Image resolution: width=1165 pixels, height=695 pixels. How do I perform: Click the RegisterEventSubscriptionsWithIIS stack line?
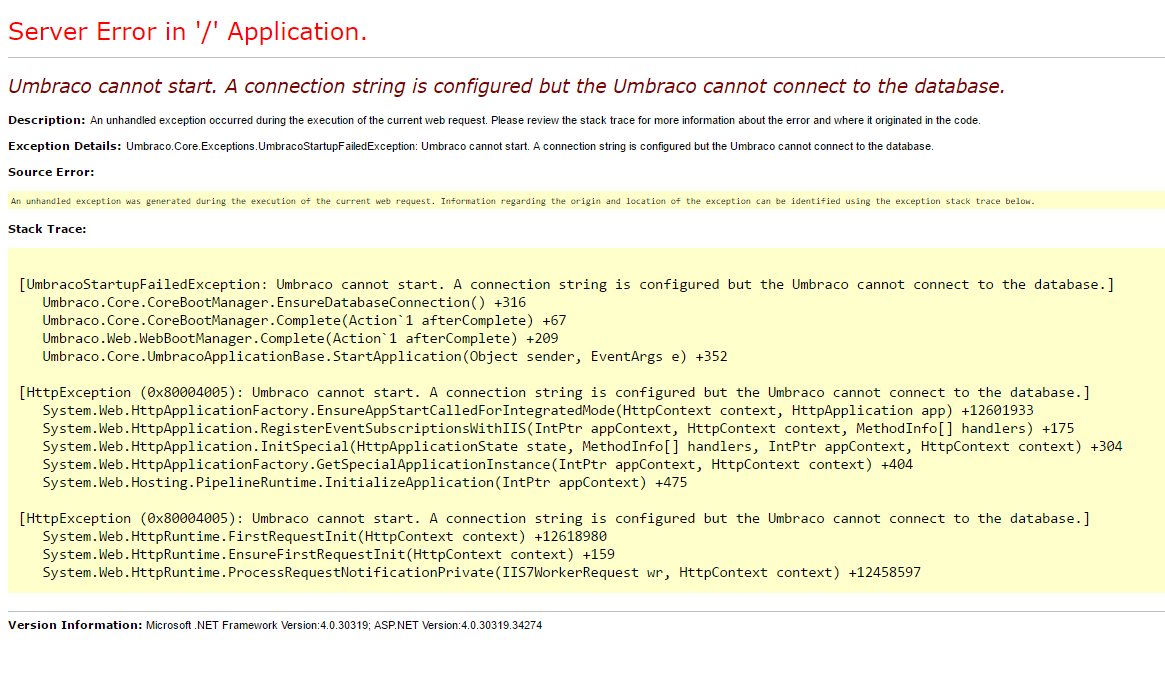[x=558, y=429]
